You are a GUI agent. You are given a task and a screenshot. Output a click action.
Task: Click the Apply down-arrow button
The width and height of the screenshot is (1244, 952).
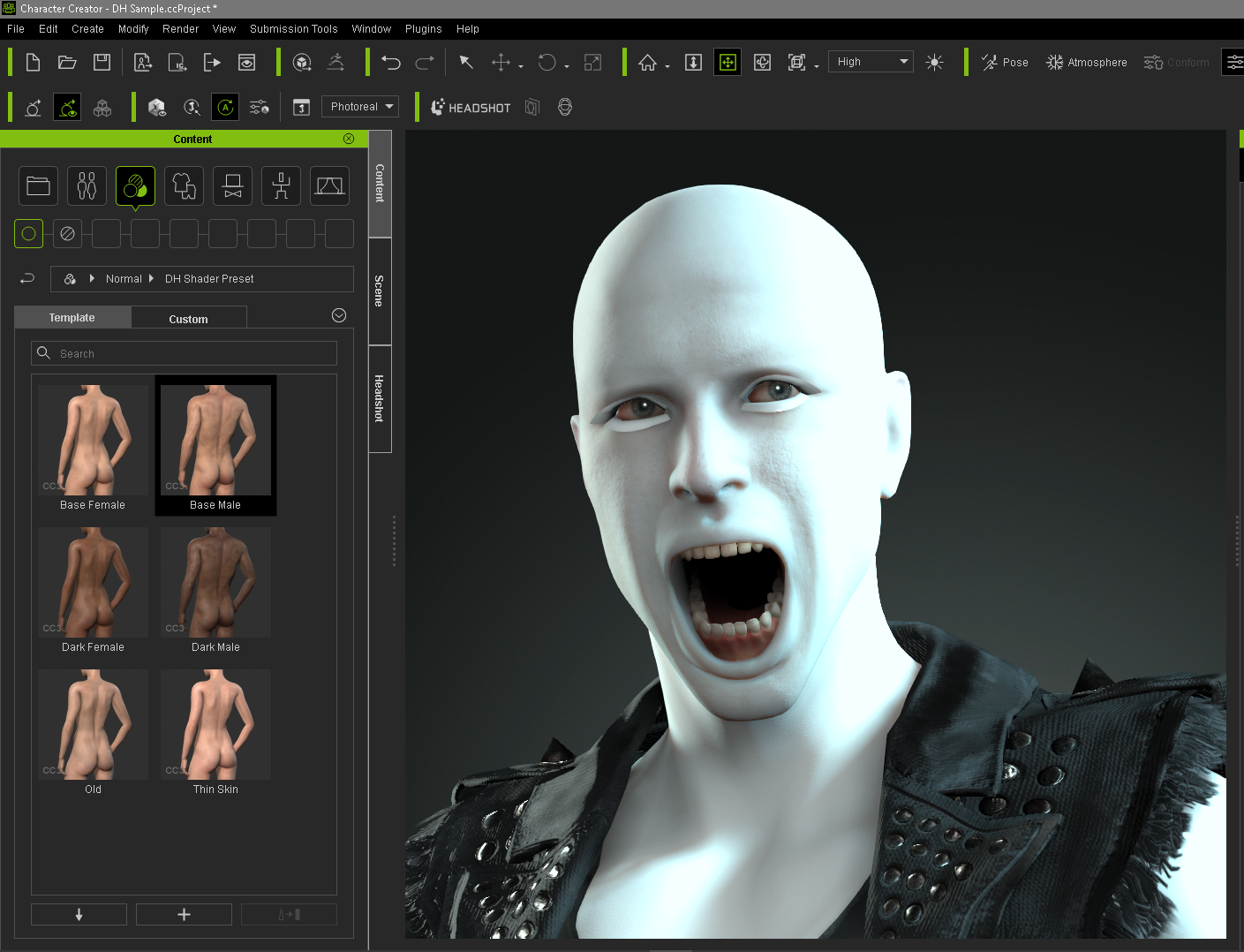click(x=79, y=914)
